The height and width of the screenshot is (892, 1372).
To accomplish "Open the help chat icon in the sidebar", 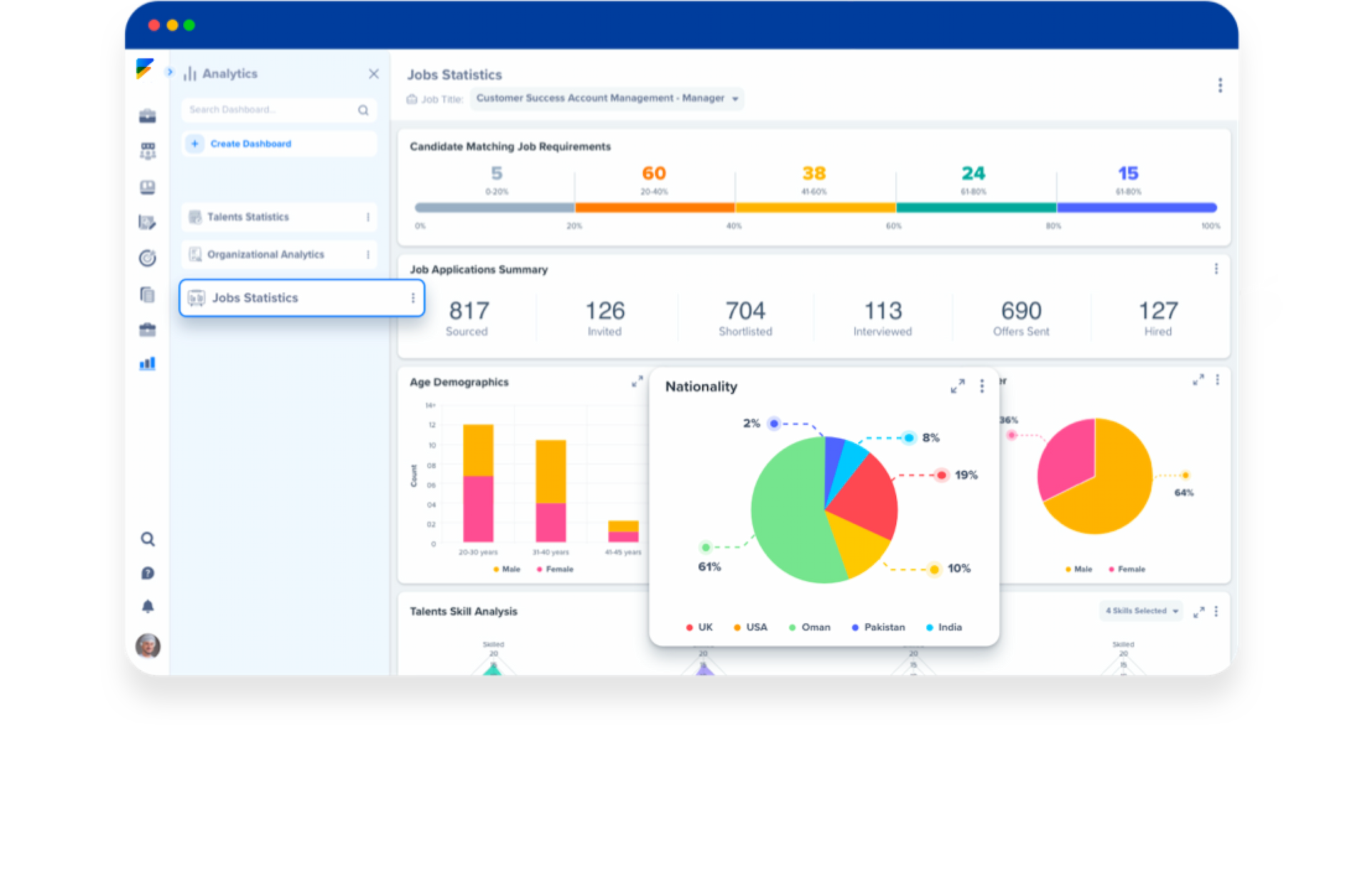I will [x=147, y=573].
